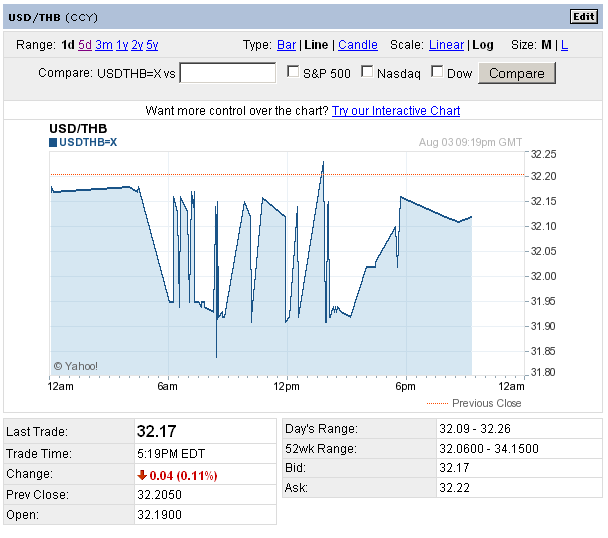Click the blue USDTHB=X legend swatch
The width and height of the screenshot is (608, 538).
pos(53,143)
